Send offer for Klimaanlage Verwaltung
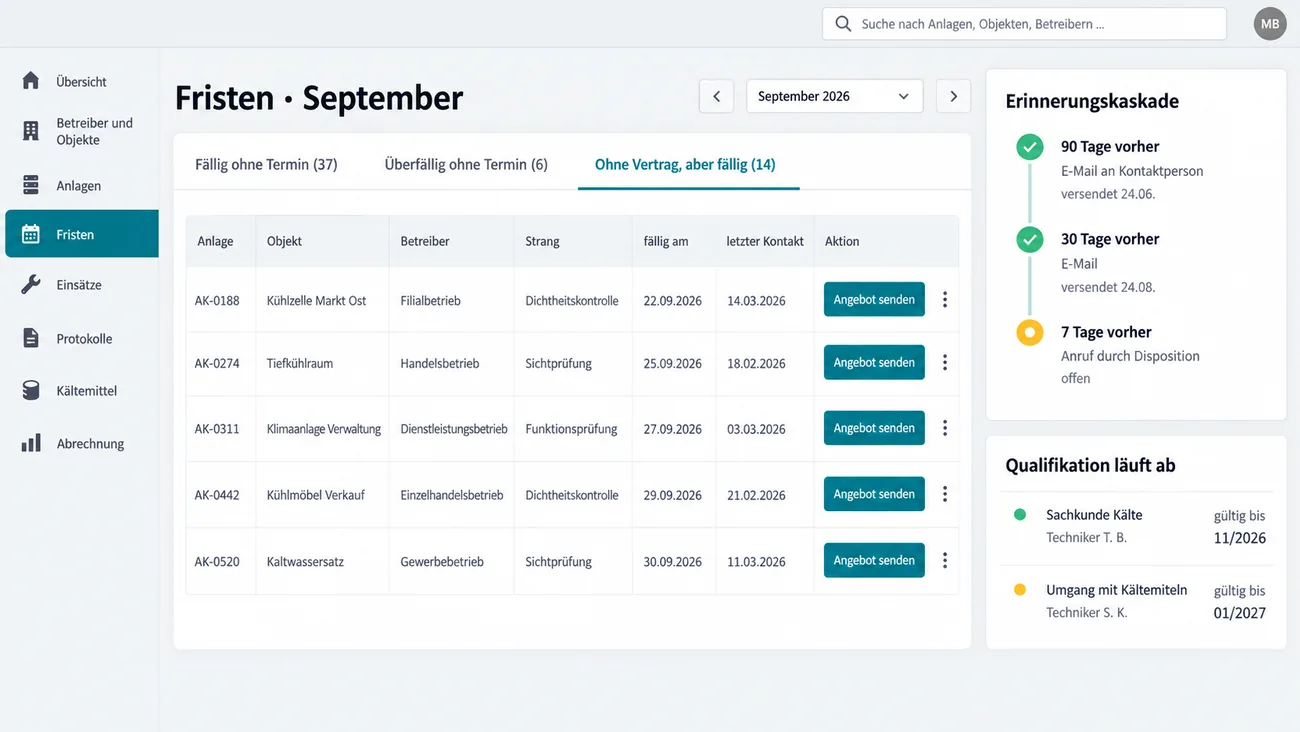Viewport: 1300px width, 732px height. pyautogui.click(x=874, y=428)
